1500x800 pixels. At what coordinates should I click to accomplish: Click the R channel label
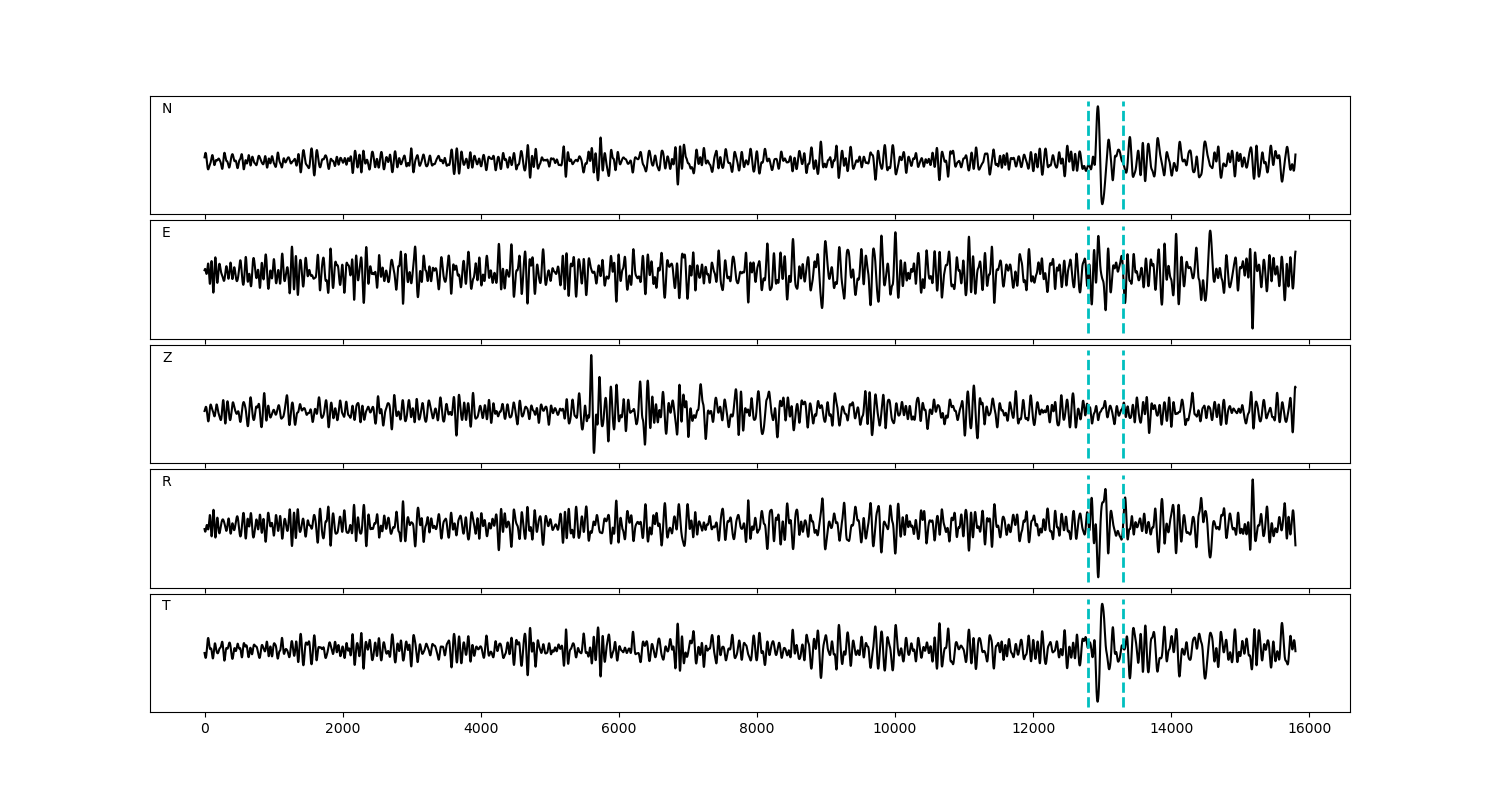[167, 482]
